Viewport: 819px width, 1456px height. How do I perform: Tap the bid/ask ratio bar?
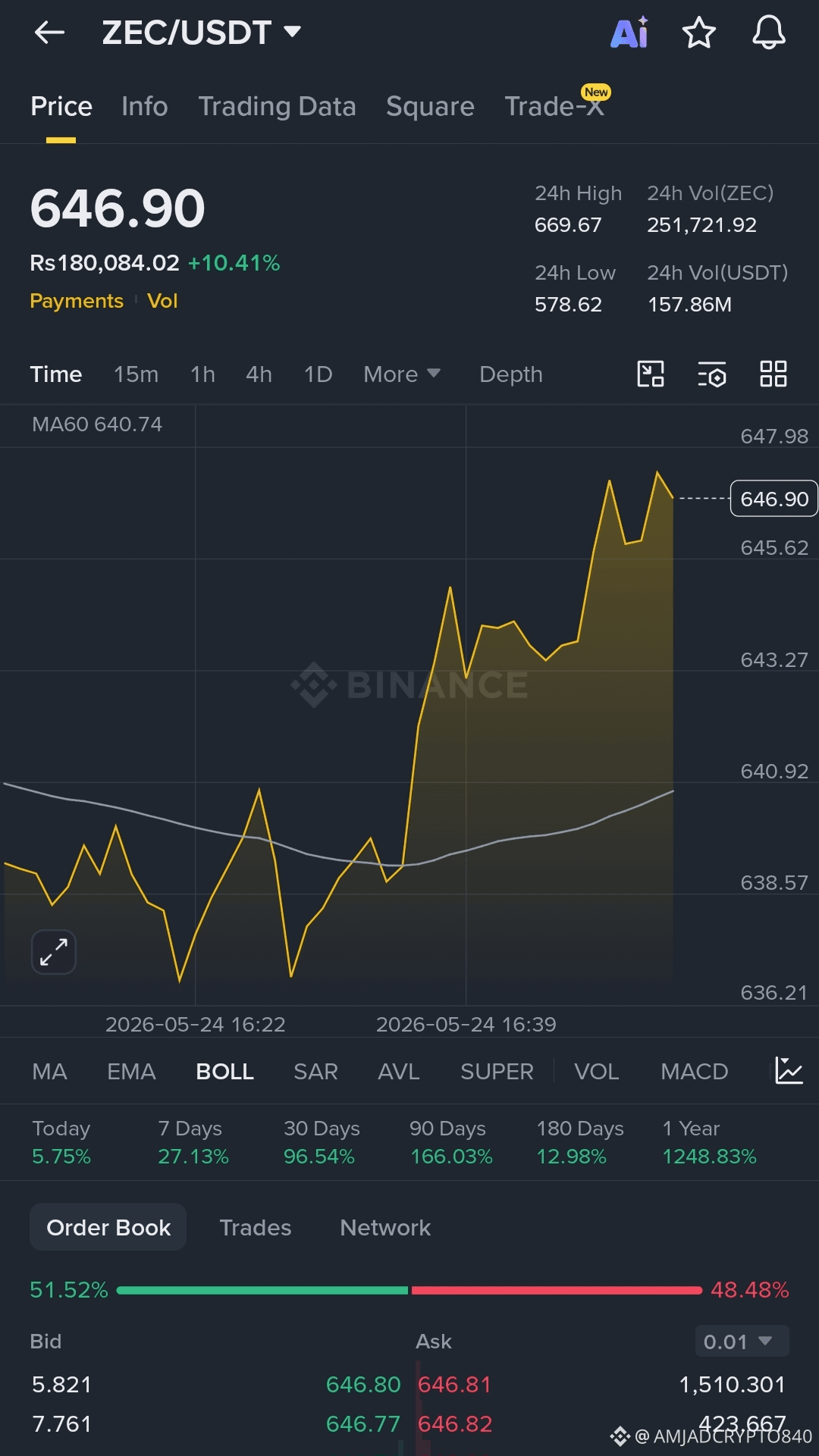(x=409, y=1290)
